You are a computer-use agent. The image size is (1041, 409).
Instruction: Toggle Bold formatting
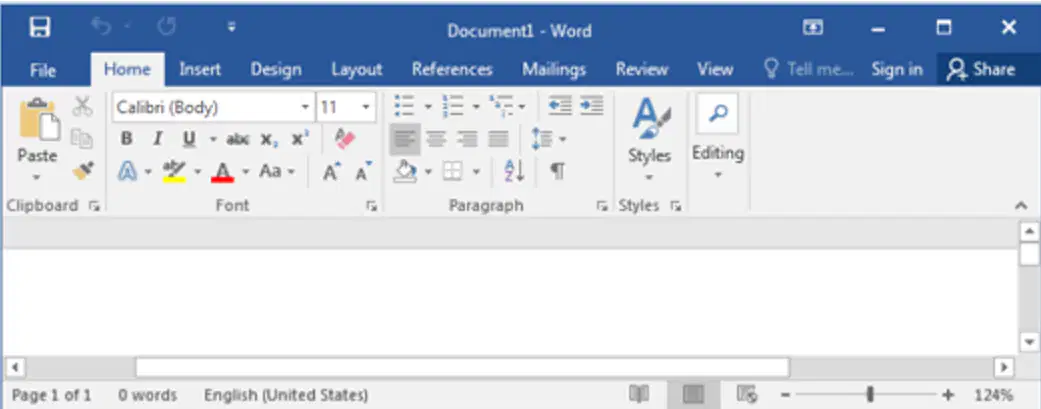click(126, 139)
